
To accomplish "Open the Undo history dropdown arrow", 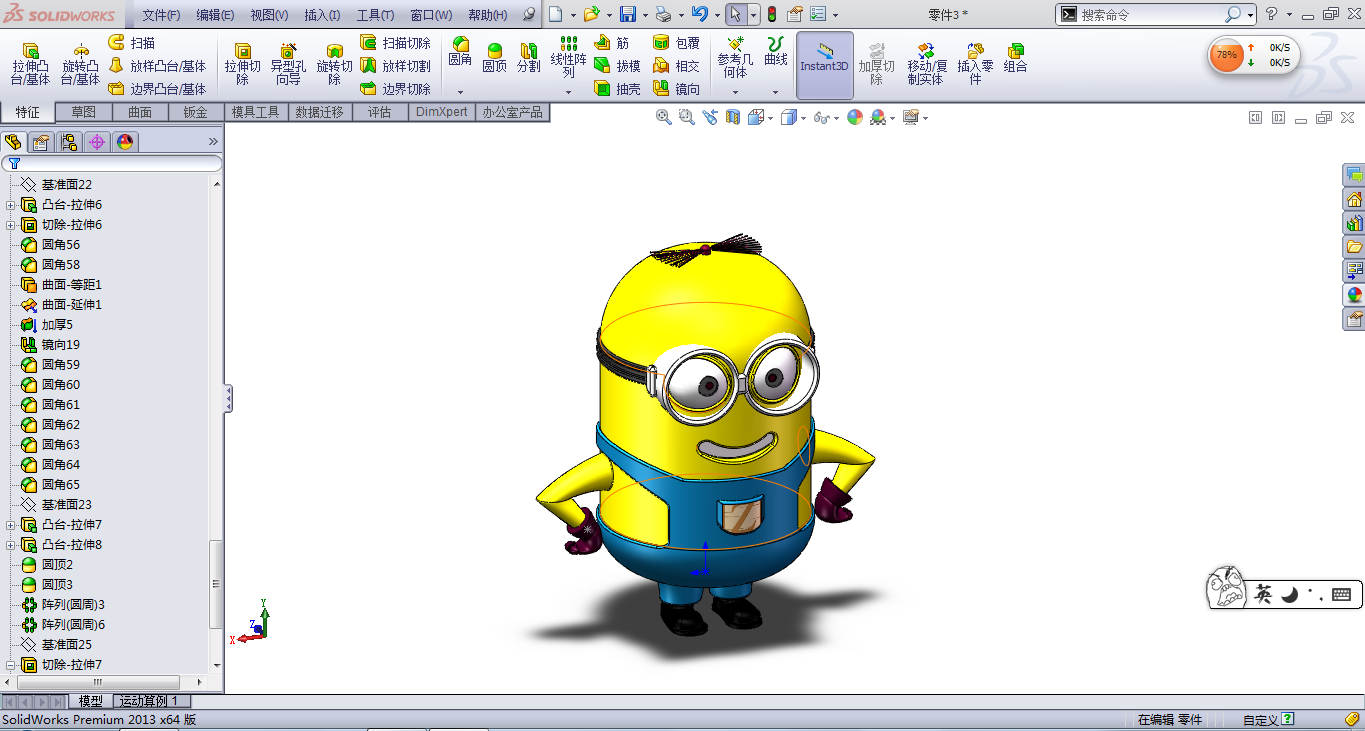I will coord(717,15).
